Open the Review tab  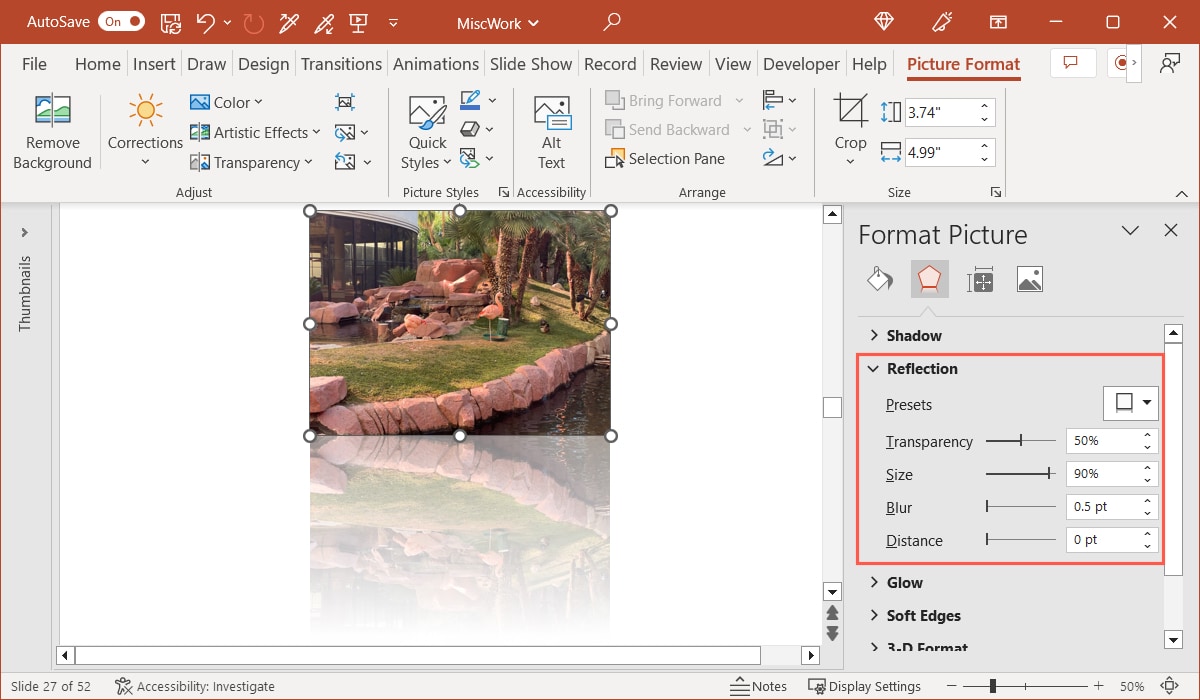click(676, 63)
